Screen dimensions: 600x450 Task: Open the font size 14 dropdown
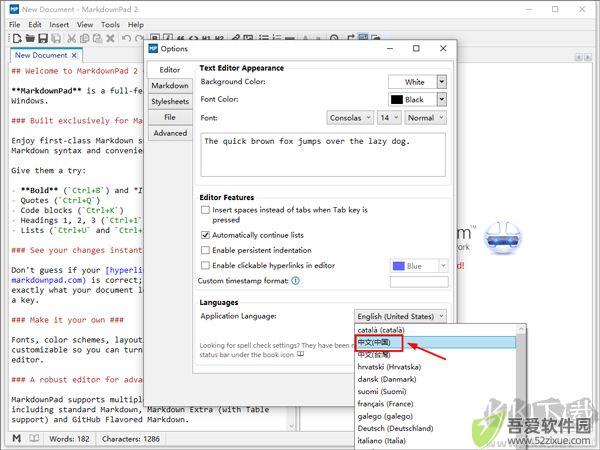pyautogui.click(x=389, y=118)
